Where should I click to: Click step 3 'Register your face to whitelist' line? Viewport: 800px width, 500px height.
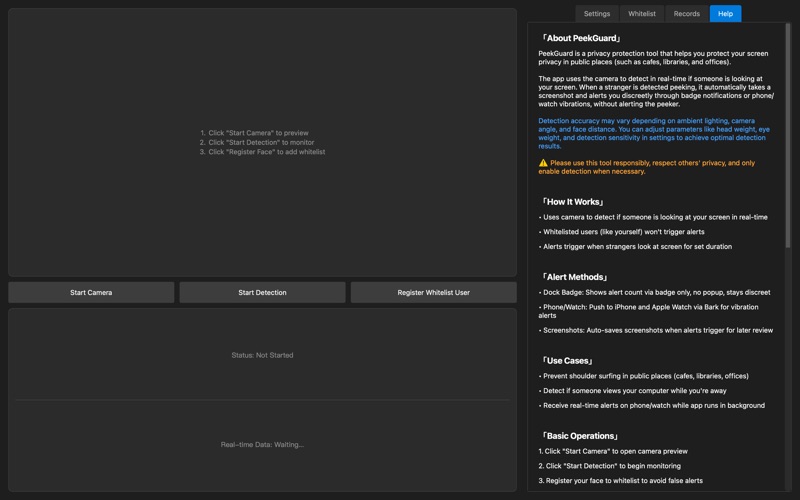620,481
